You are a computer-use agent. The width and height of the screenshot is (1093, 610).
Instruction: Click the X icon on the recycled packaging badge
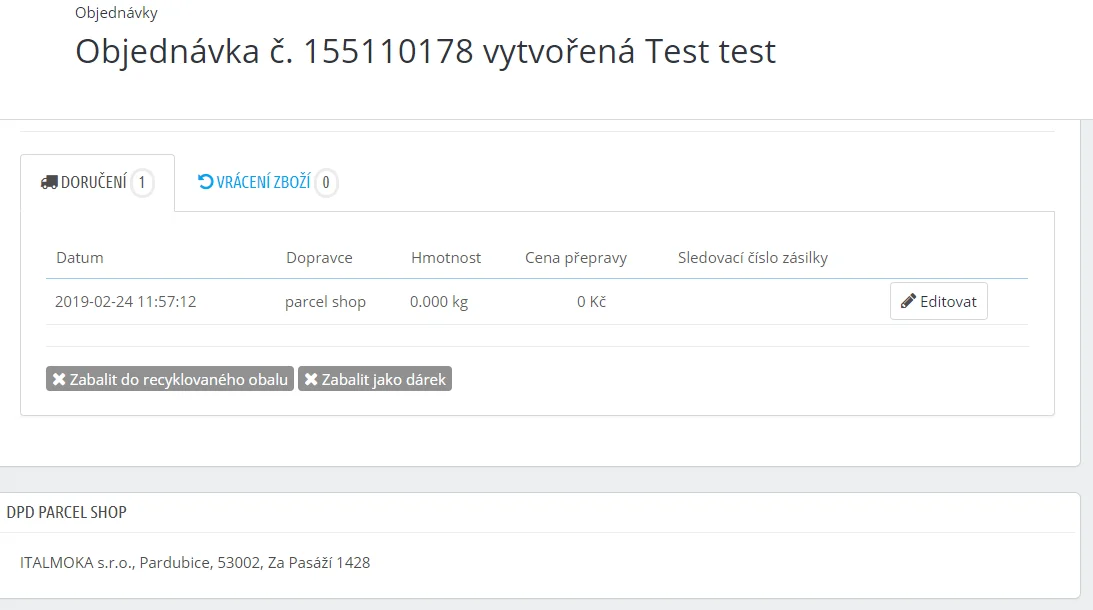click(59, 379)
